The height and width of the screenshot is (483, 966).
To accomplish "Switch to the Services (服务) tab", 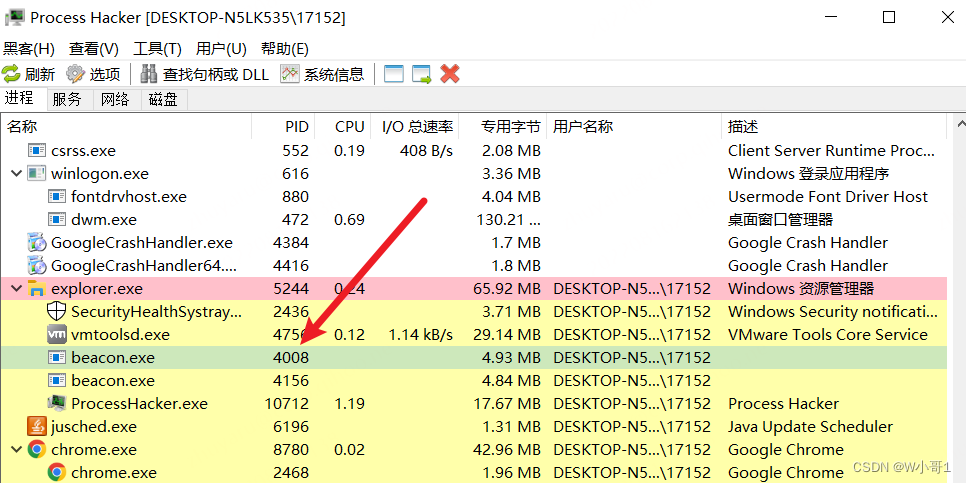I will click(x=67, y=99).
